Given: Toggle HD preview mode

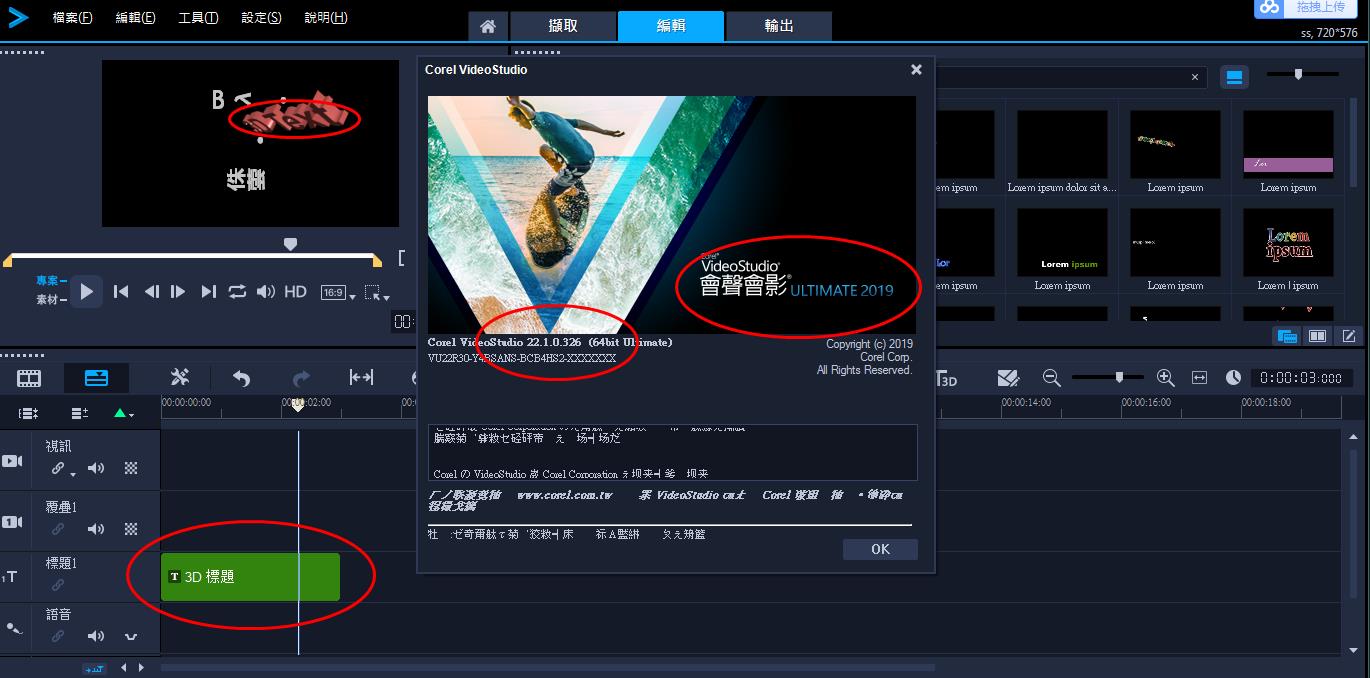Looking at the screenshot, I should point(295,291).
